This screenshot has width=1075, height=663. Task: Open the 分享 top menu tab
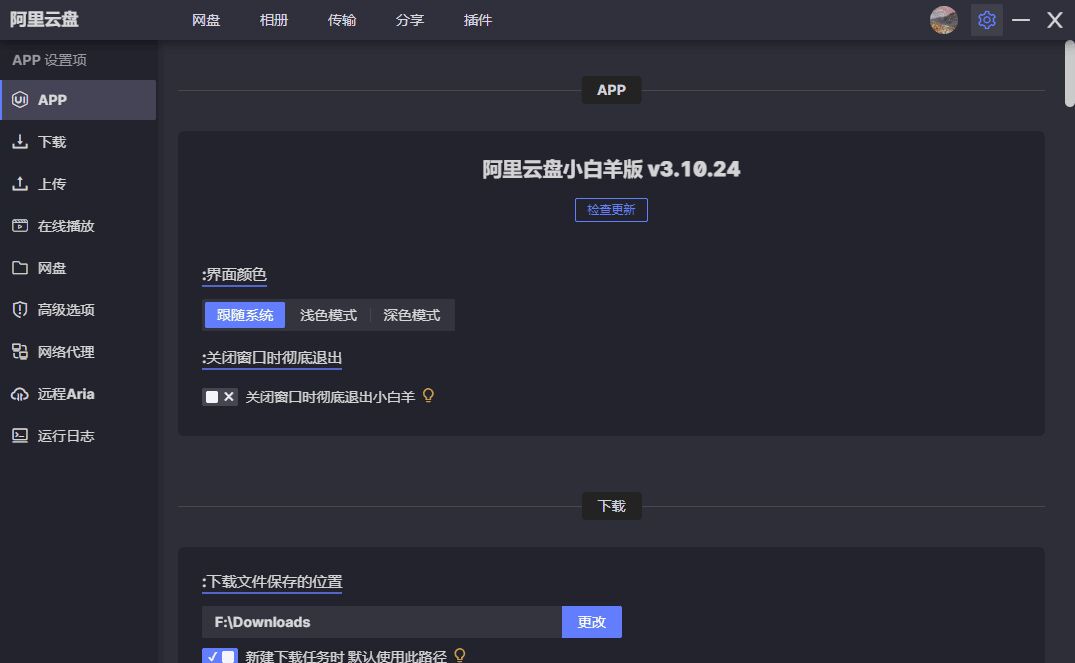[x=409, y=20]
